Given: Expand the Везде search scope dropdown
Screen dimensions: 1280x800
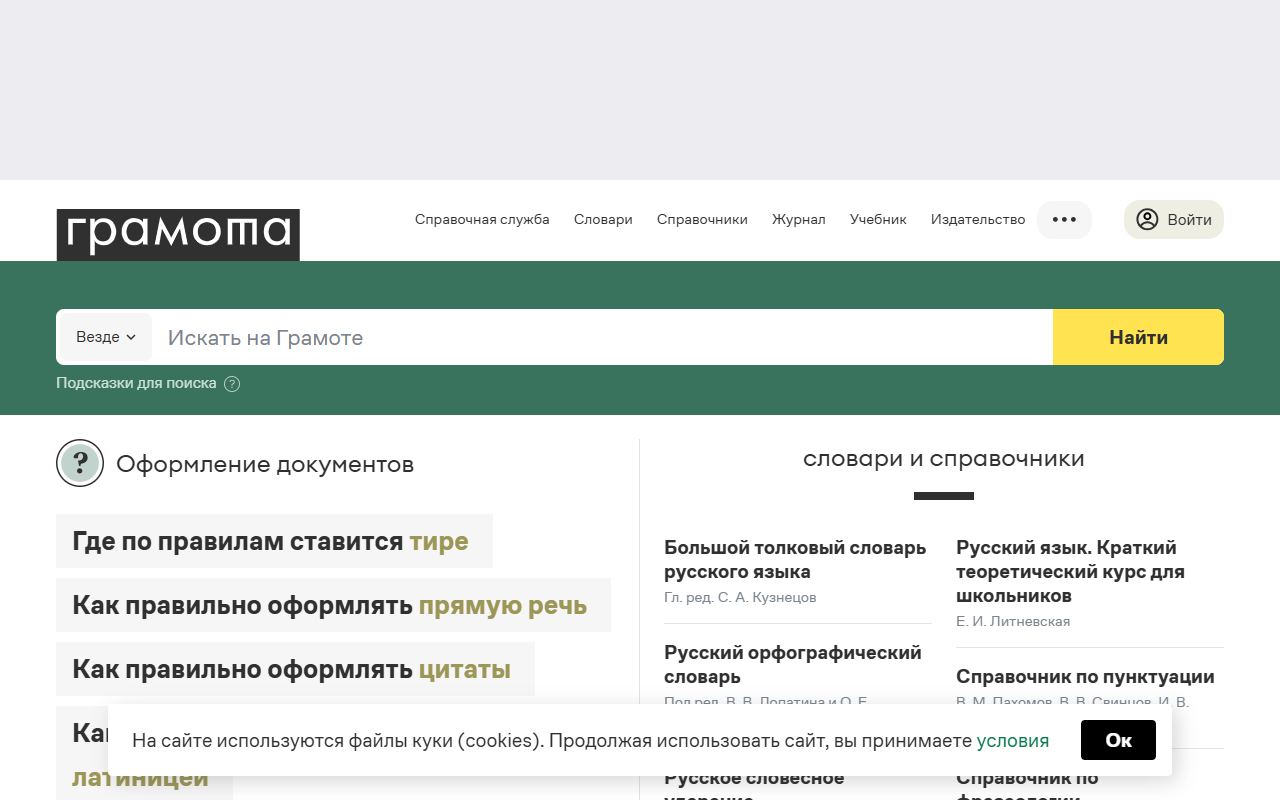Looking at the screenshot, I should point(106,337).
